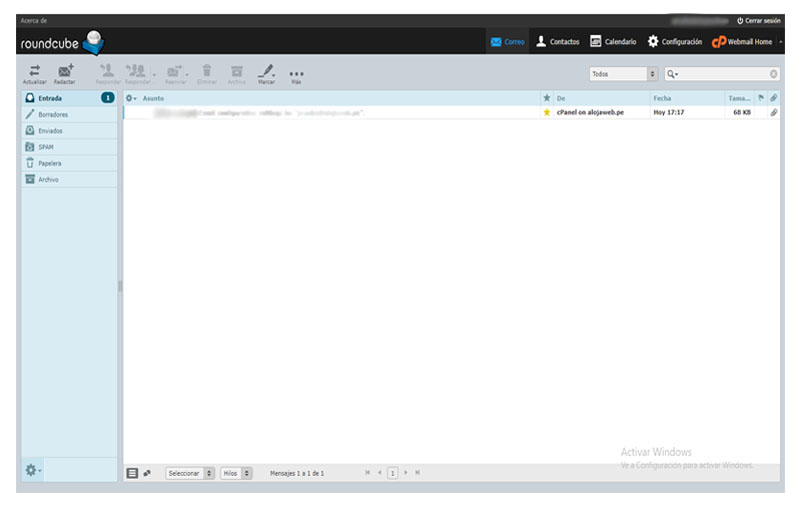Clear the search with reset icon
This screenshot has width=800, height=505.
[773, 74]
